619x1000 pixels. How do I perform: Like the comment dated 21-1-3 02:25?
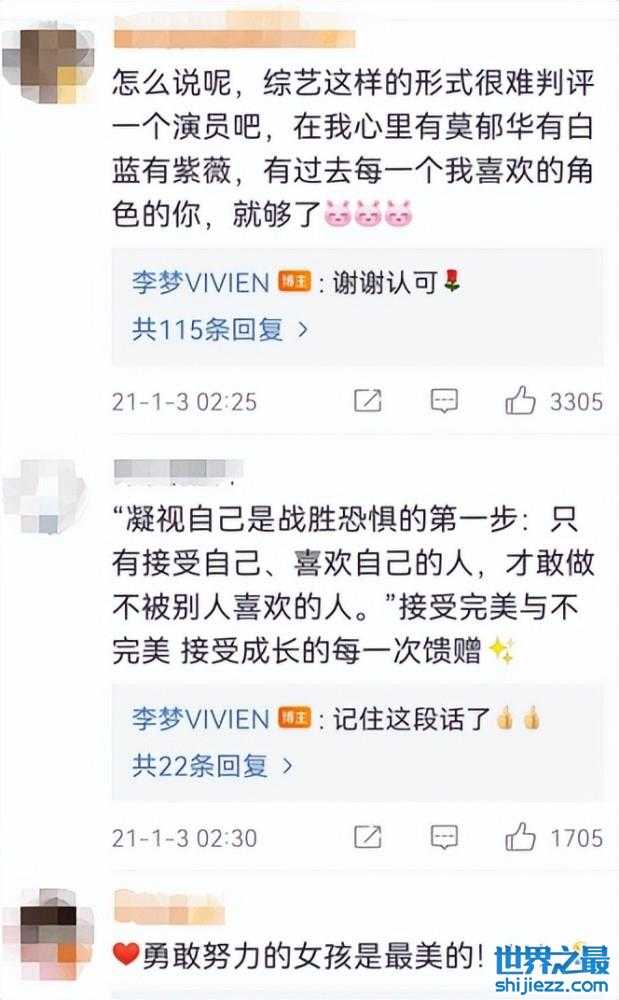tap(520, 401)
